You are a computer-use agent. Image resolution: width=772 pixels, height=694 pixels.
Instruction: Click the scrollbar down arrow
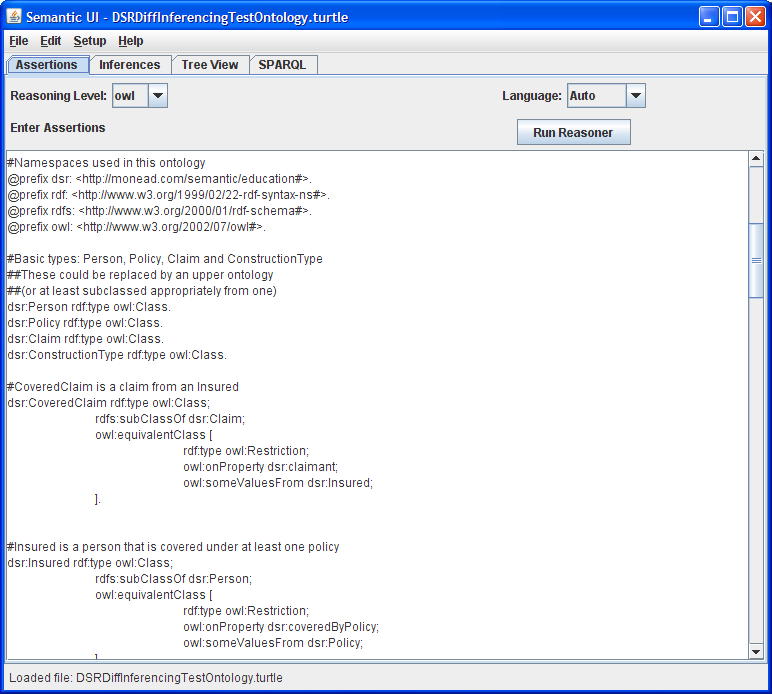pos(756,652)
